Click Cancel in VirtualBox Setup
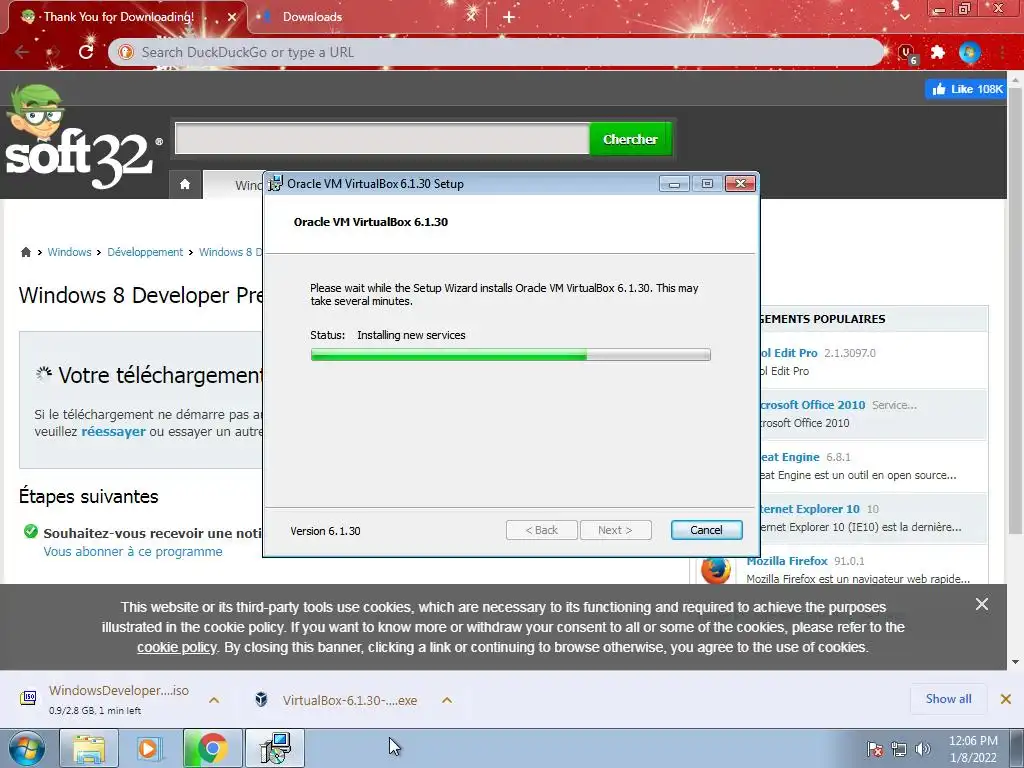Screen dimensions: 1024x768 tap(706, 530)
